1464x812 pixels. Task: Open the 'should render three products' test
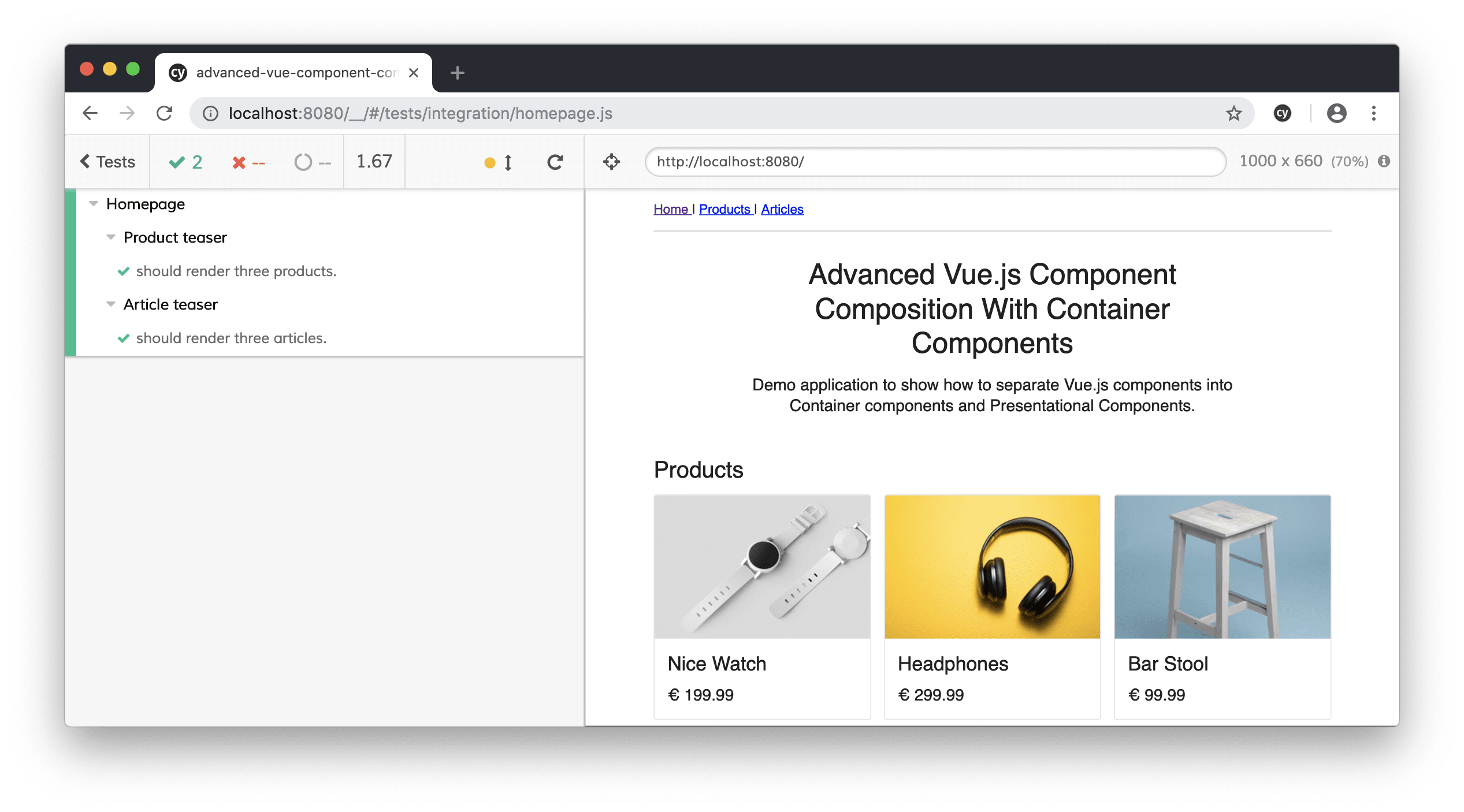pos(236,271)
